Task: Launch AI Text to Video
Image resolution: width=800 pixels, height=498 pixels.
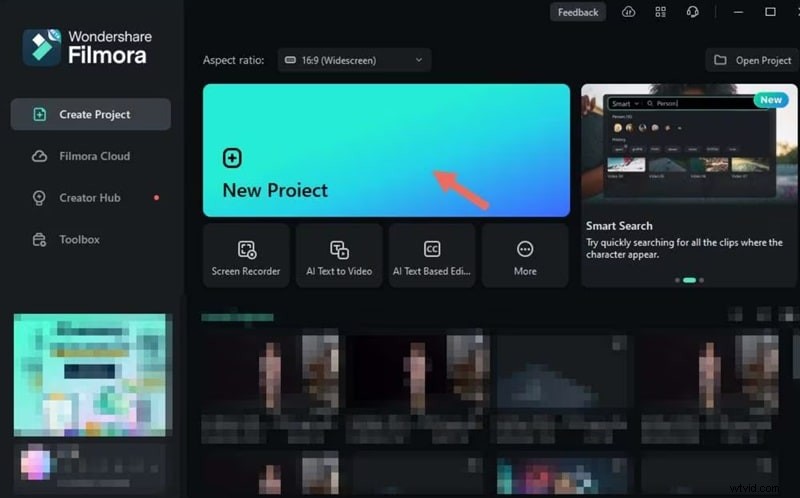Action: pos(339,256)
